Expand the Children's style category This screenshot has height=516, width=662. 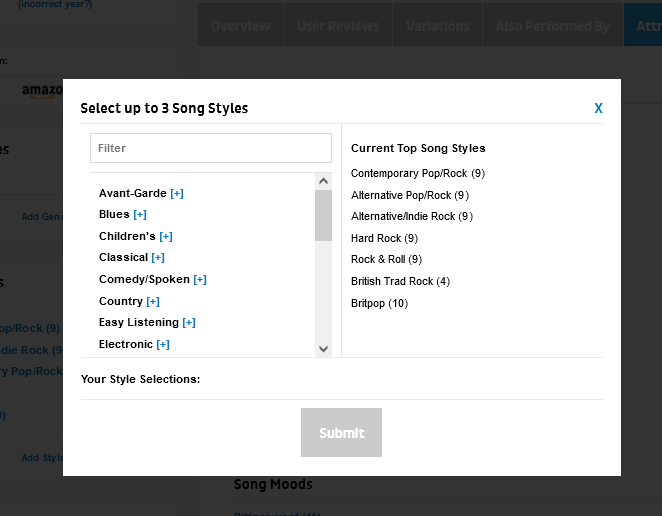point(166,237)
